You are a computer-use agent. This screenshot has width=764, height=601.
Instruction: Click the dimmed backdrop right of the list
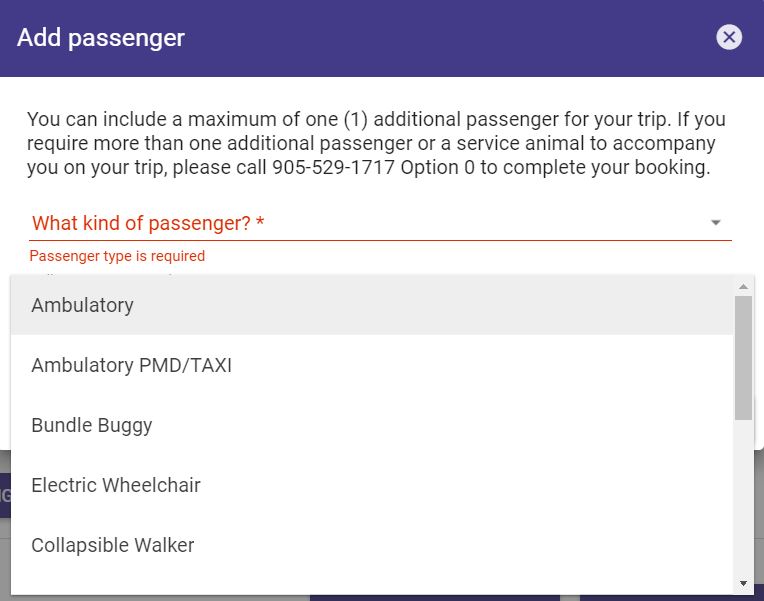(x=759, y=524)
